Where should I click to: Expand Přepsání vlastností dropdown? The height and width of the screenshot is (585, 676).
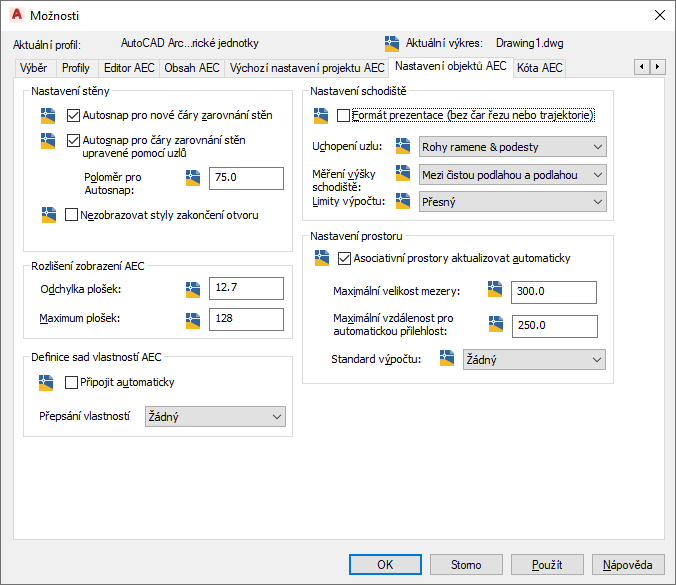pos(215,416)
